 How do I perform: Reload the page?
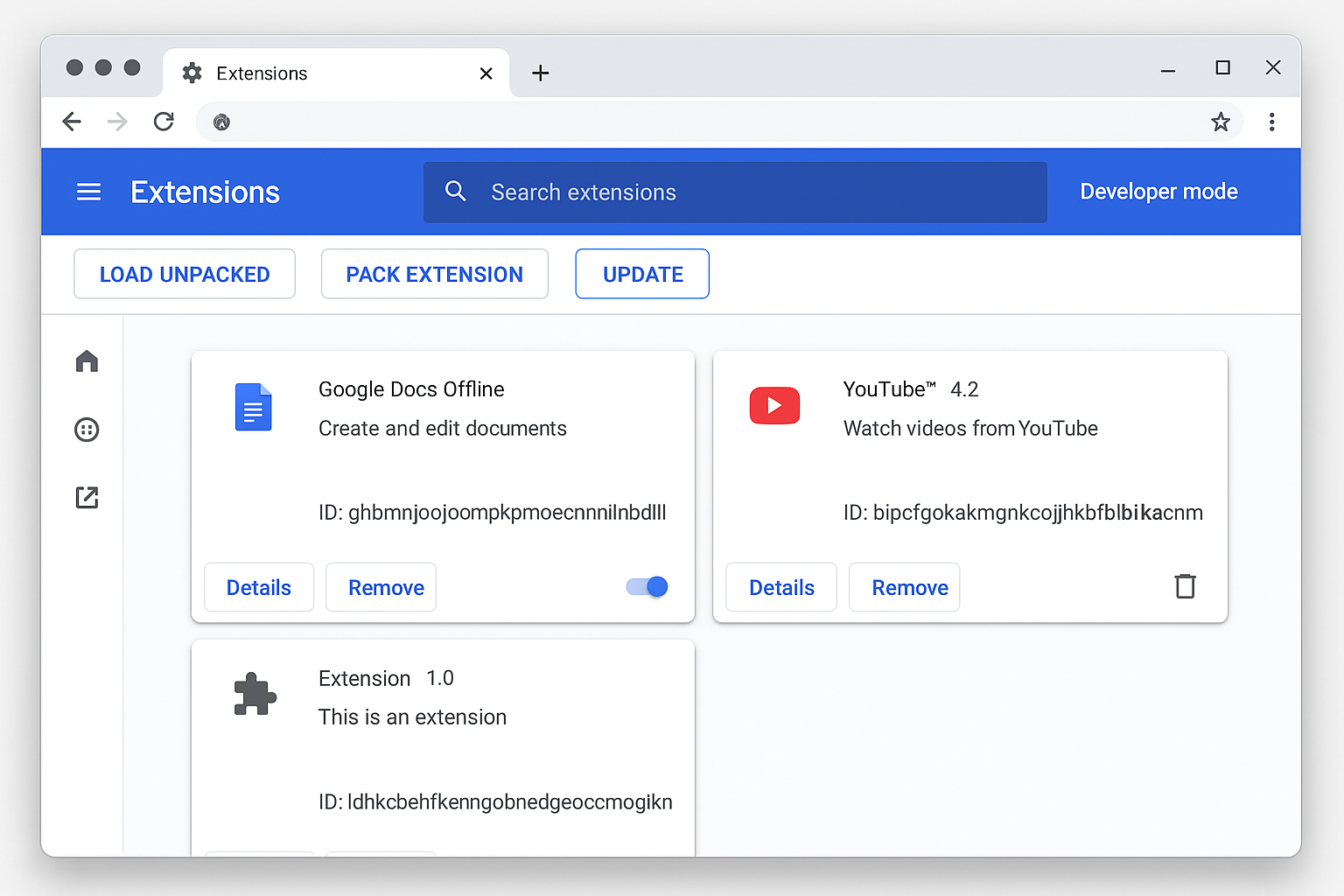click(x=164, y=122)
